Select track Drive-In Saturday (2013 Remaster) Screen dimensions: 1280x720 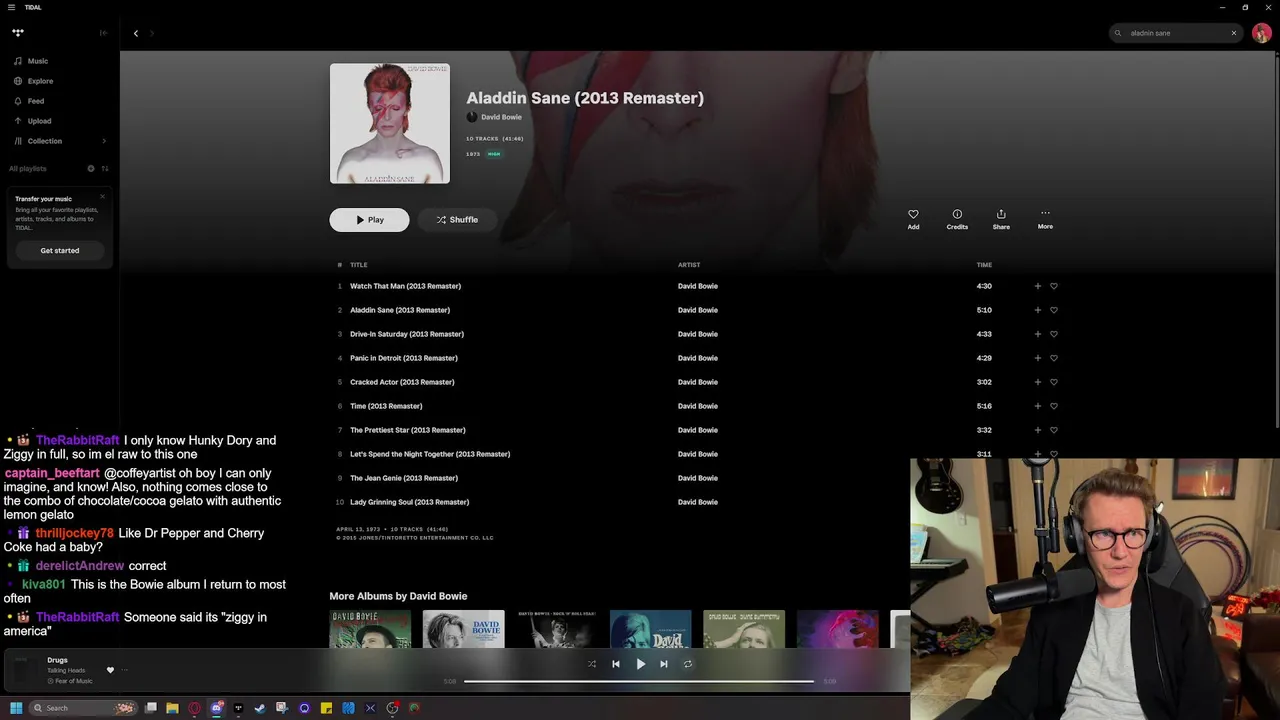coord(407,334)
